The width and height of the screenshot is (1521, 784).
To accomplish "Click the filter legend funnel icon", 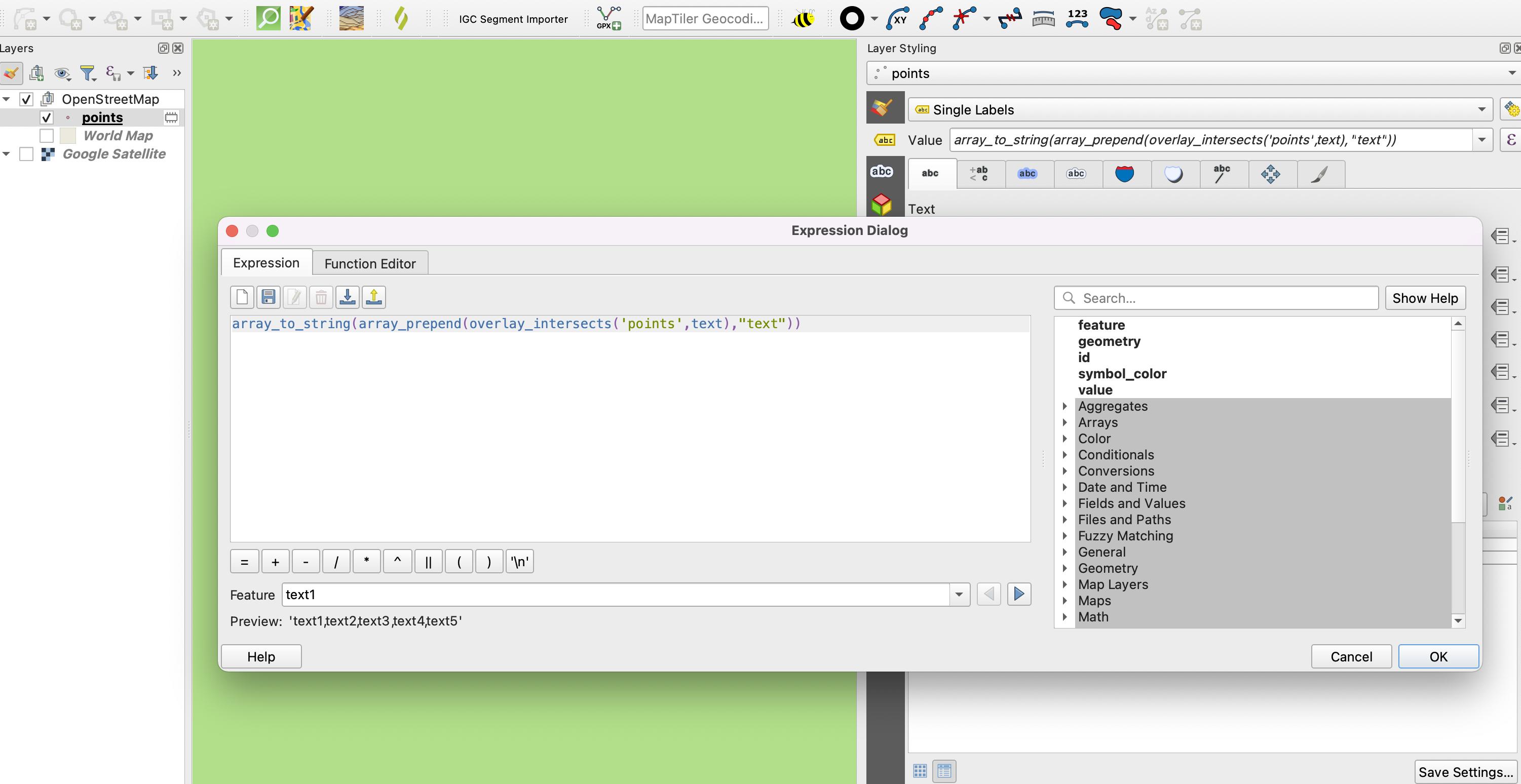I will pos(88,73).
